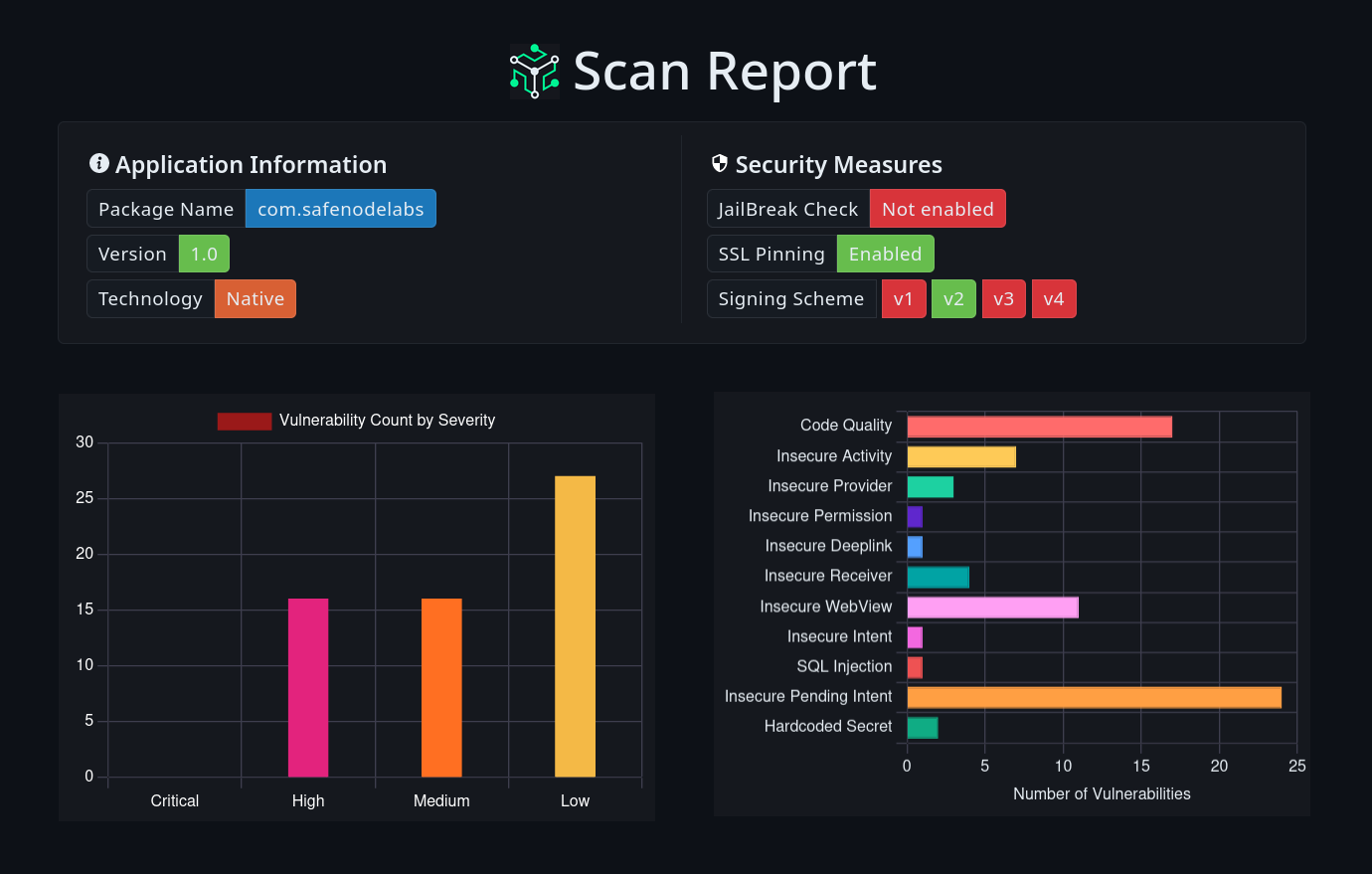Image resolution: width=1372 pixels, height=874 pixels.
Task: Click the Code Quality bar
Action: (x=1040, y=427)
